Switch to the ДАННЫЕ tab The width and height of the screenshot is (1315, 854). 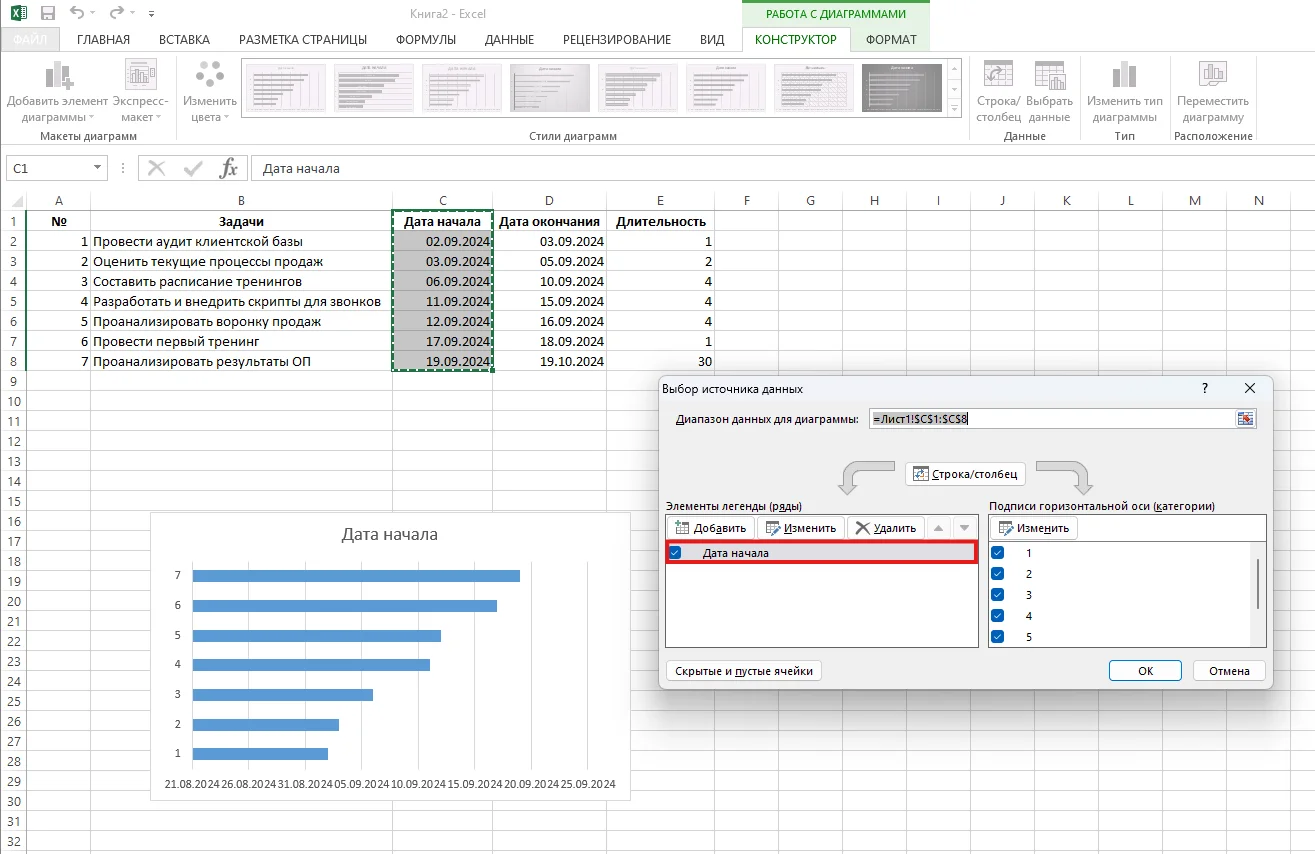click(x=509, y=40)
